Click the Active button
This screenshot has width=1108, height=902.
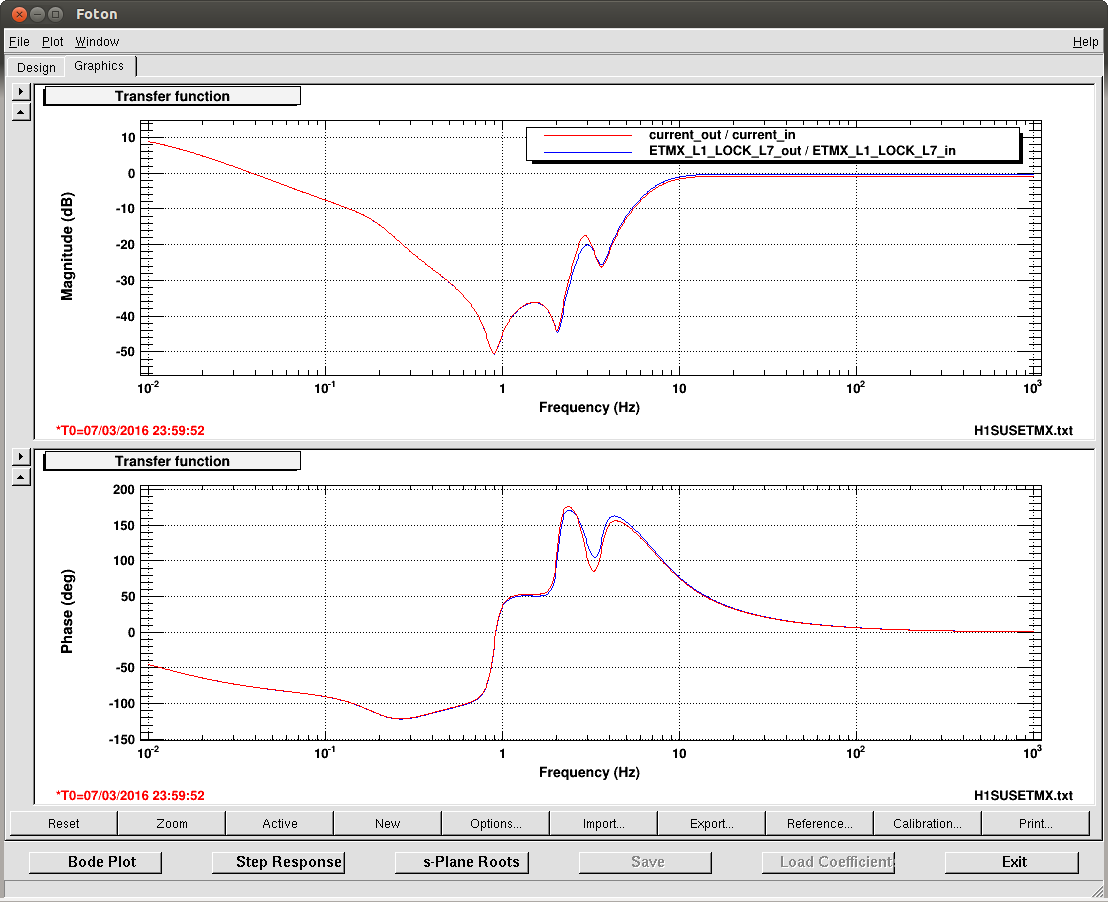pos(280,824)
